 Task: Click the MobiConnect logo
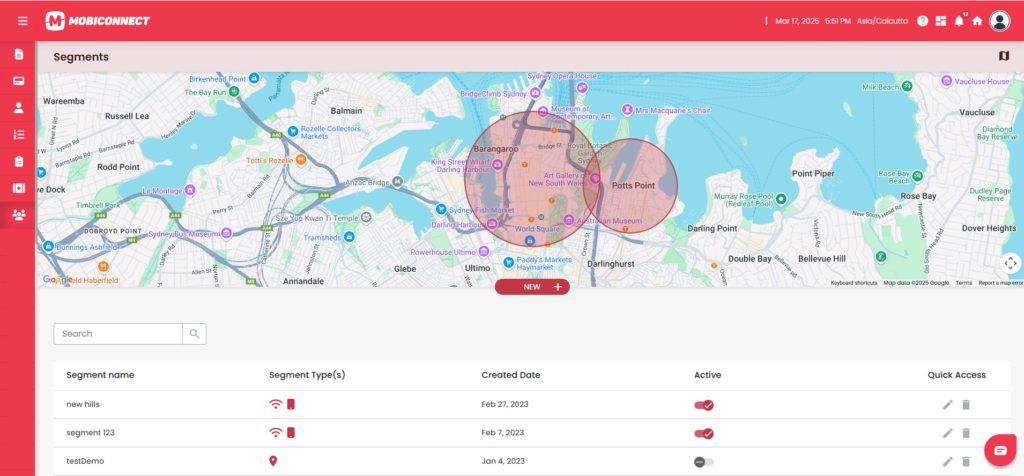(98, 21)
